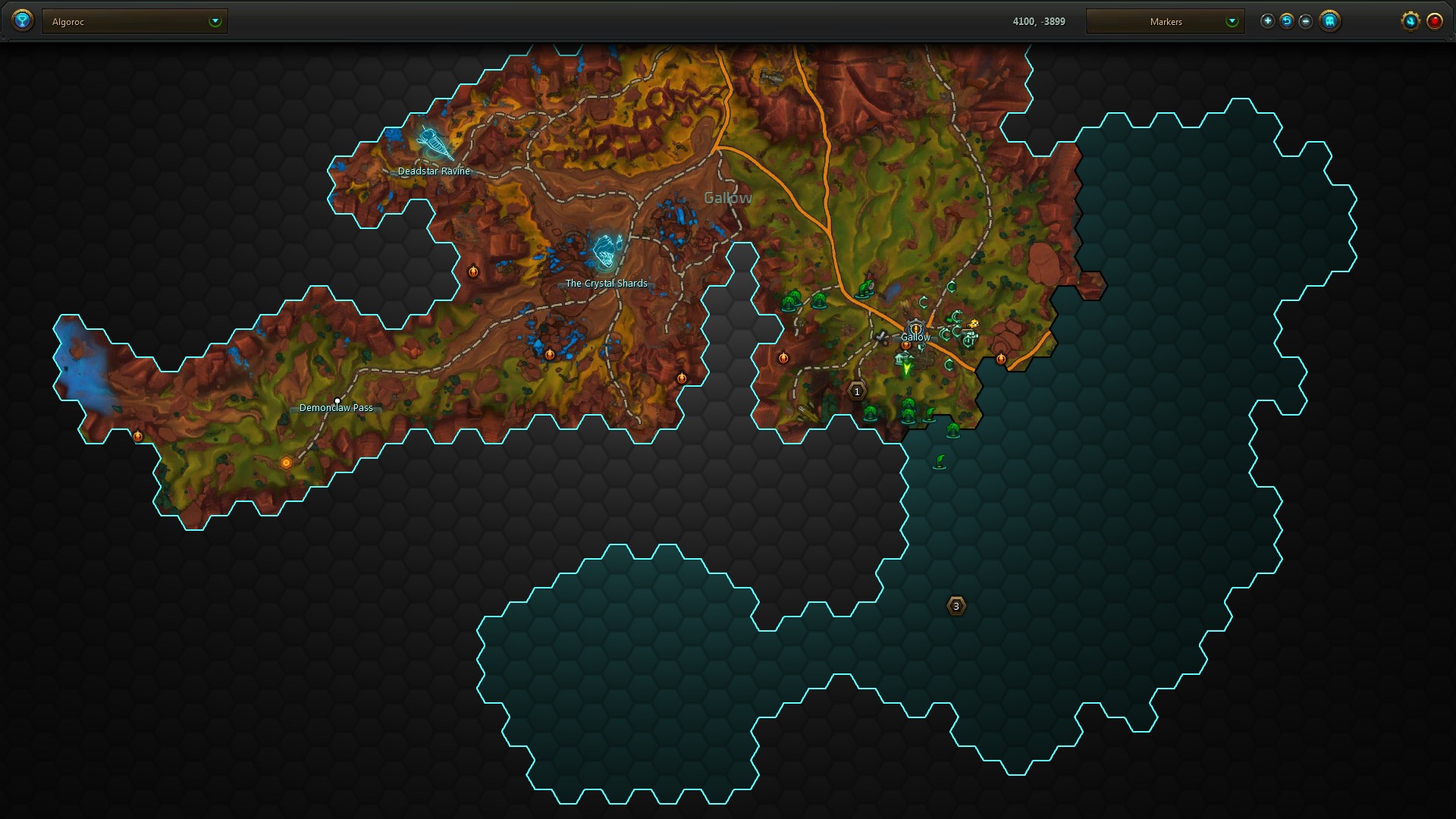Click the Gallow town label
This screenshot has width=1456, height=819.
coord(915,337)
